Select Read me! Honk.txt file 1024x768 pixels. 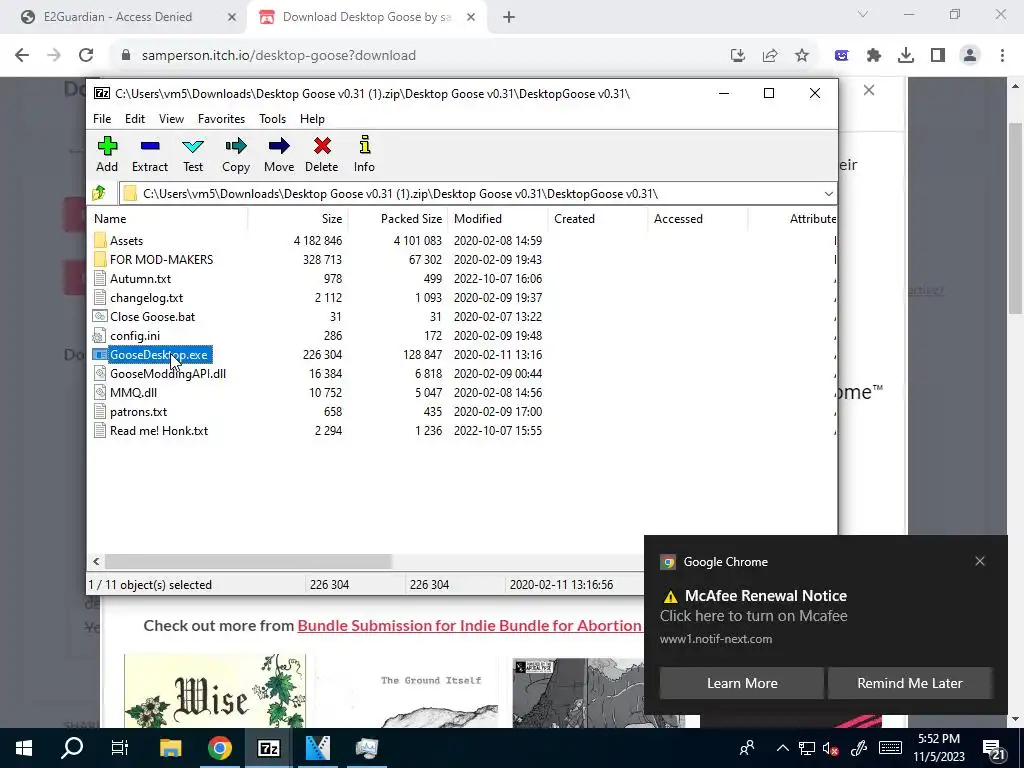point(159,430)
